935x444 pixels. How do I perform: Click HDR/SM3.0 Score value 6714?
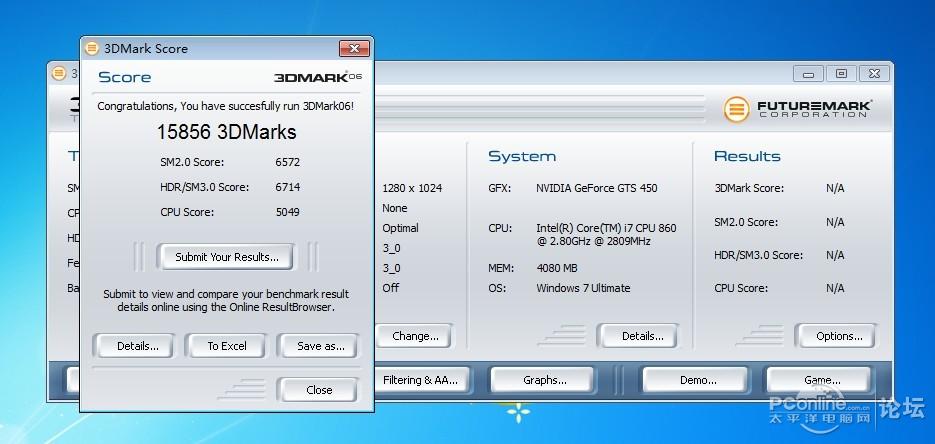point(287,187)
